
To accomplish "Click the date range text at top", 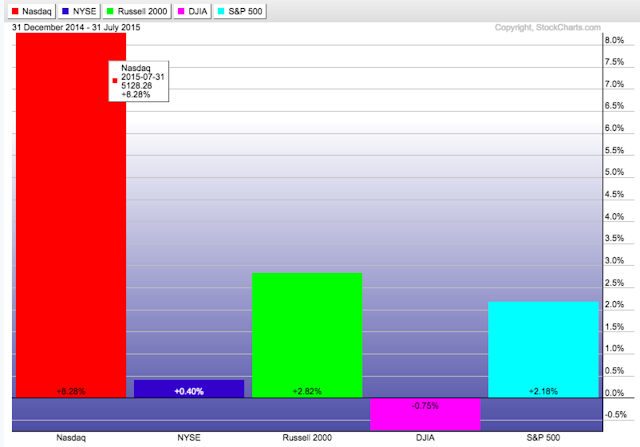I will pos(76,27).
